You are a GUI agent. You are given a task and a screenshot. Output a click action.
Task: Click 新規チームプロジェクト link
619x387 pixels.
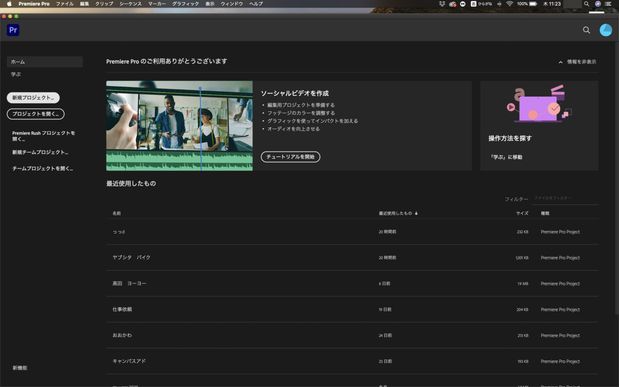[40, 152]
